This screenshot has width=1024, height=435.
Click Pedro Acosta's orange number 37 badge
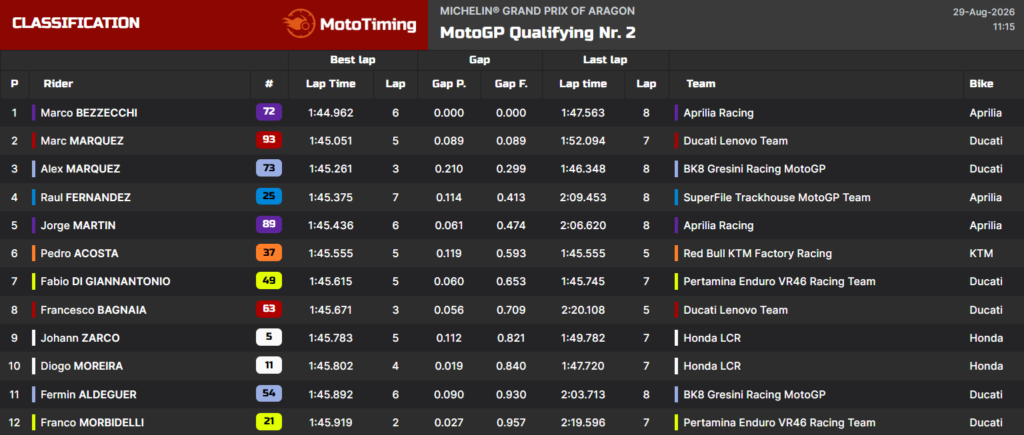tap(269, 253)
